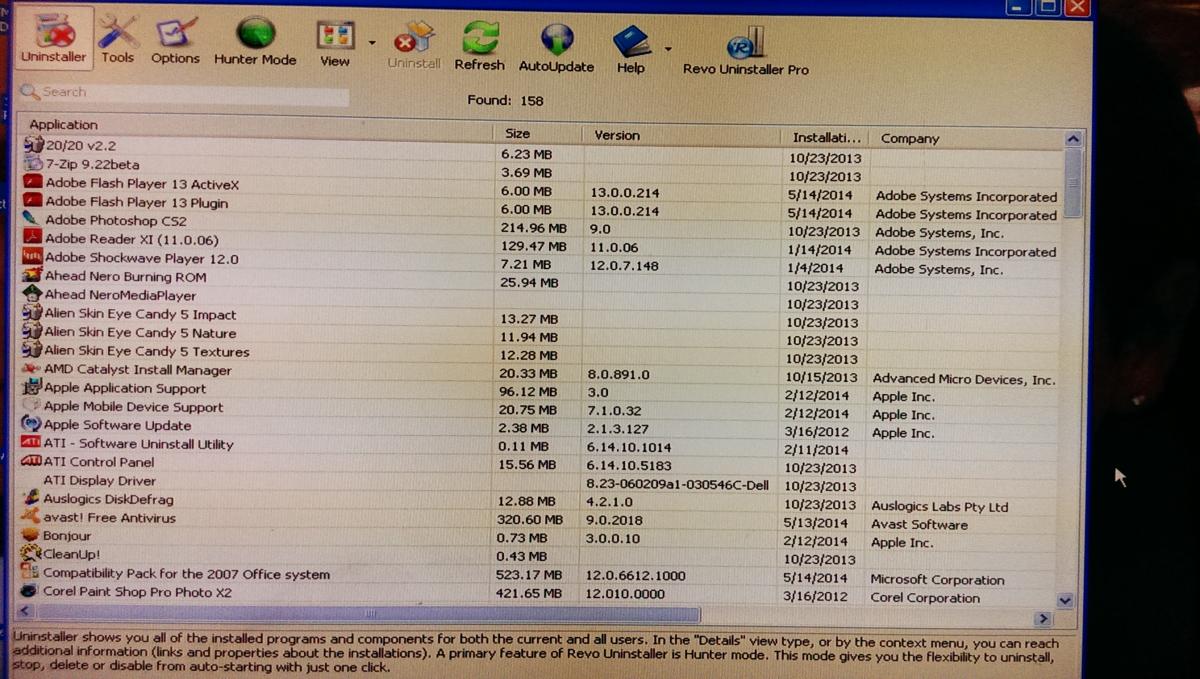Select the 7-Zip 9.22beta icon
The height and width of the screenshot is (679, 1200).
pos(32,164)
